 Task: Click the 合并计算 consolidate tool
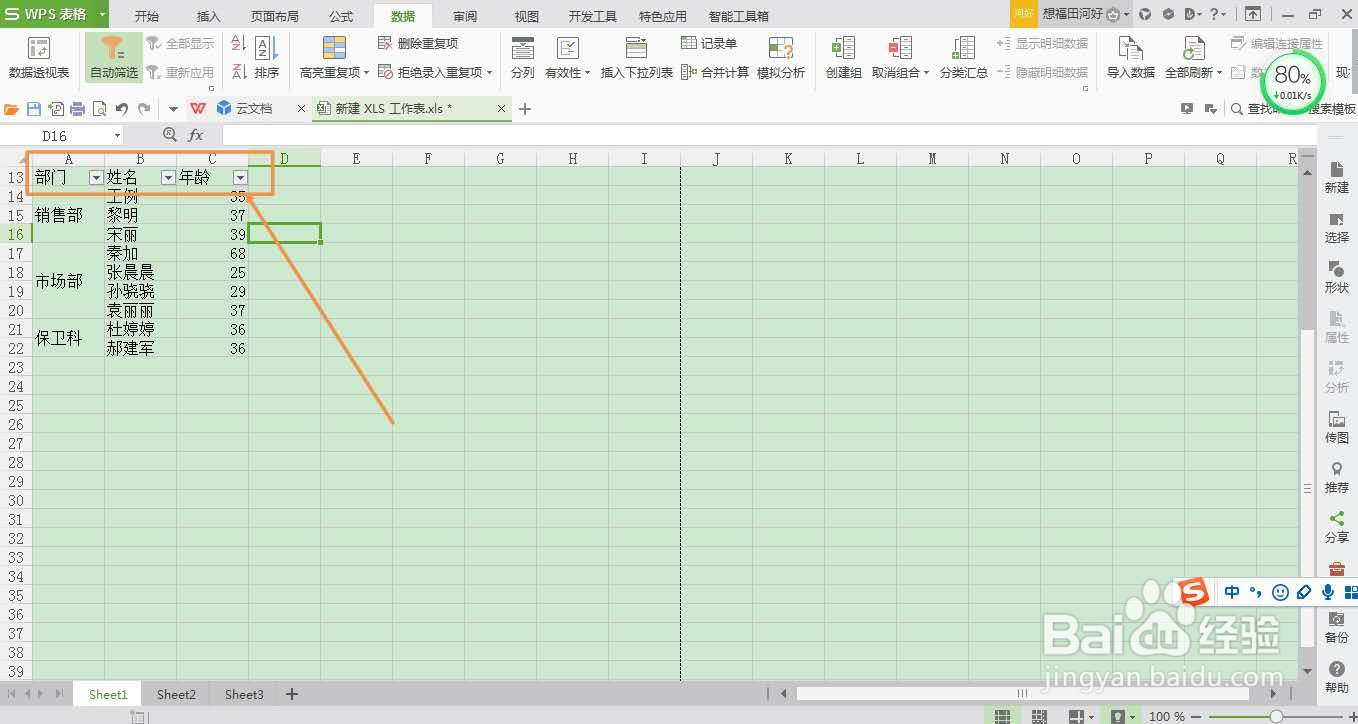(715, 72)
